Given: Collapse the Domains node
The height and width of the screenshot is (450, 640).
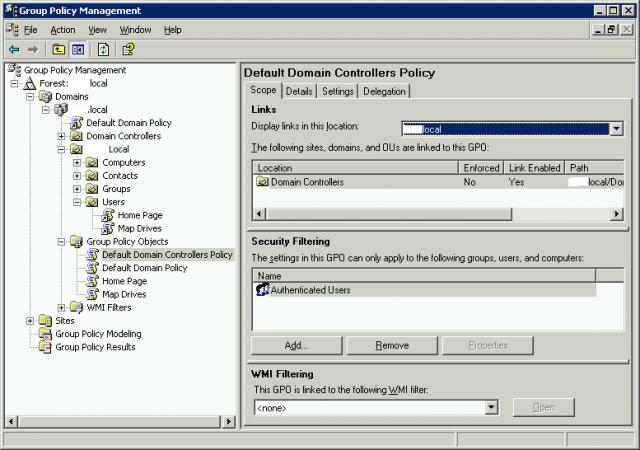Looking at the screenshot, I should (x=30, y=97).
